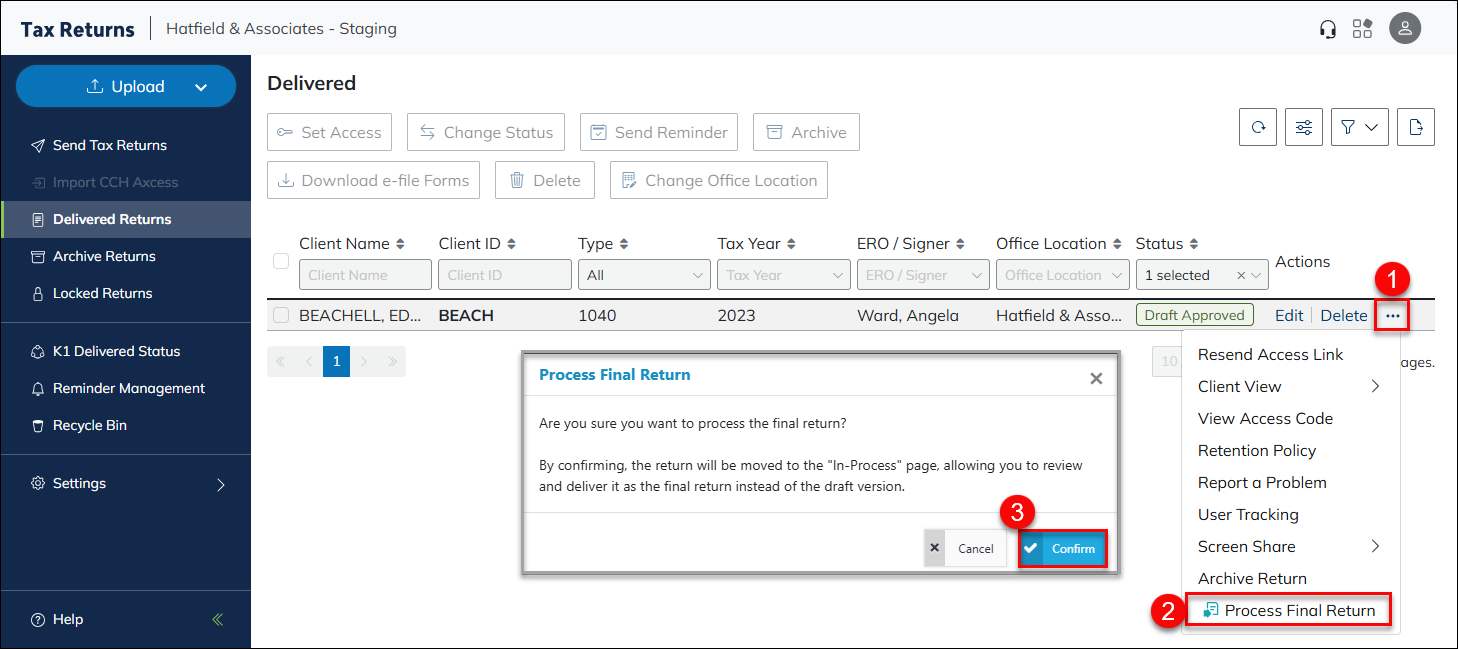The image size is (1458, 649).
Task: Toggle the select all rows checkbox
Action: click(x=281, y=261)
